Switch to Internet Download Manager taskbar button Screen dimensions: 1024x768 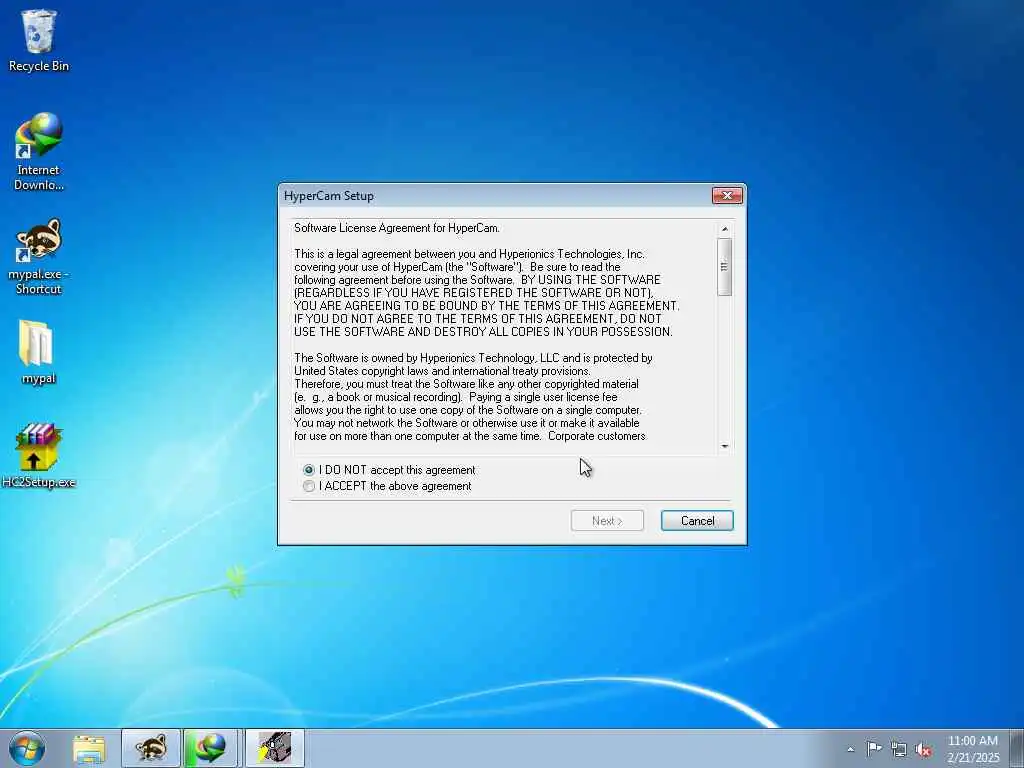[211, 748]
